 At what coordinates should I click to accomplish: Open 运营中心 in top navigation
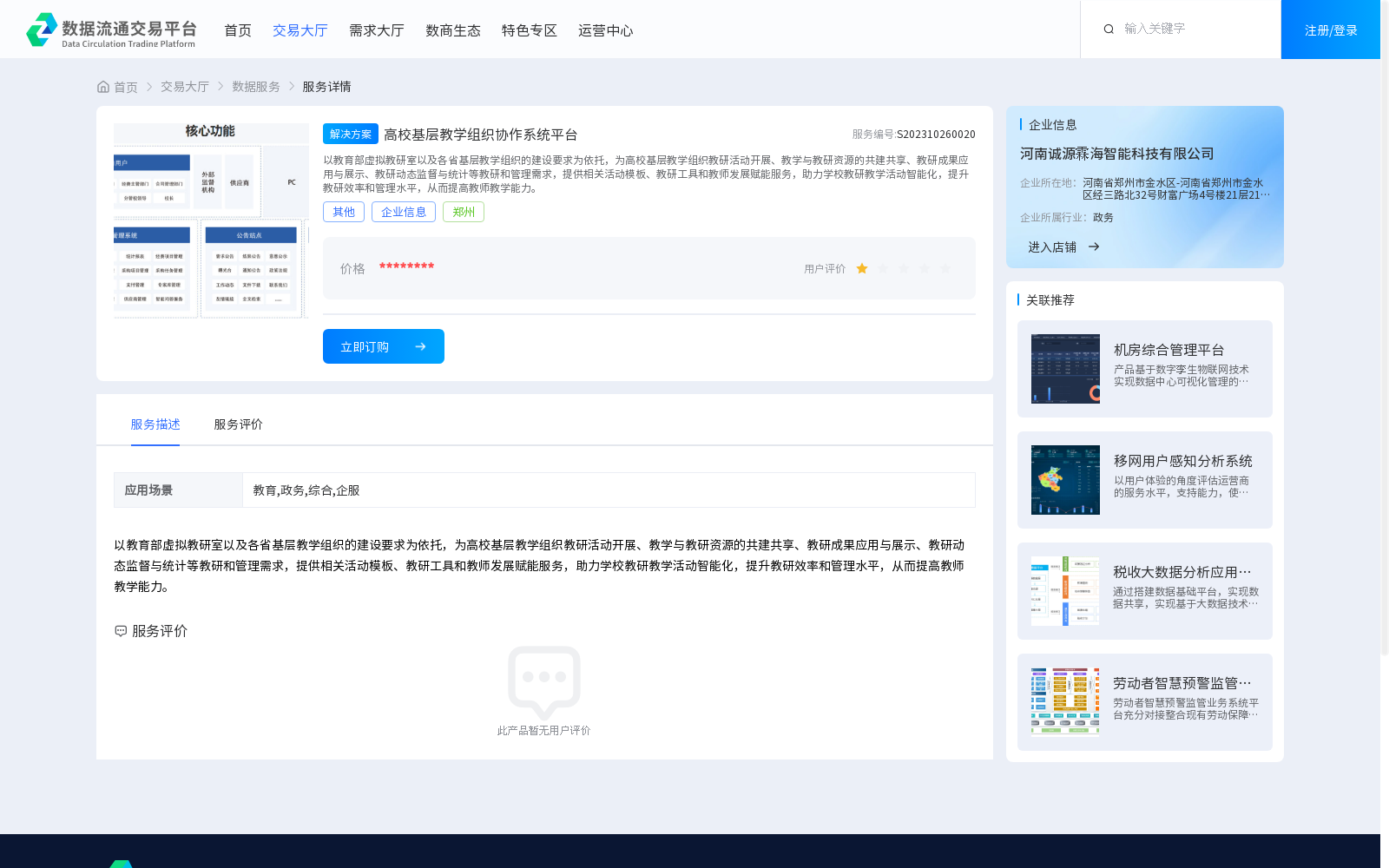click(x=606, y=30)
